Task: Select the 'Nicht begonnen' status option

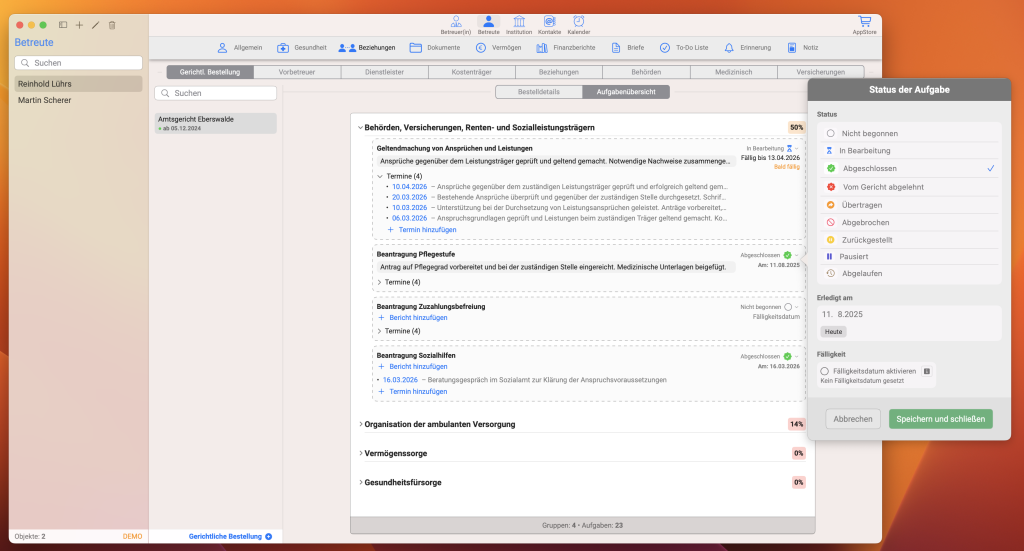Action: [x=869, y=133]
